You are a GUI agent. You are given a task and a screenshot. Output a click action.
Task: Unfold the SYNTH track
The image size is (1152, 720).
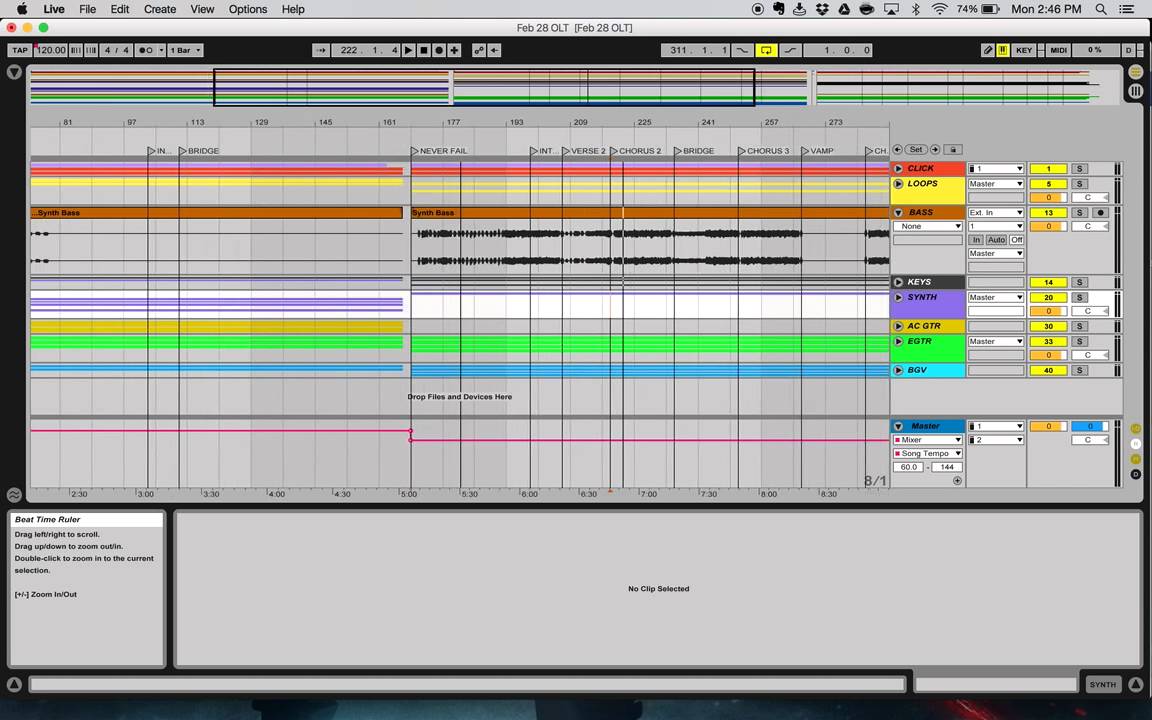click(898, 298)
